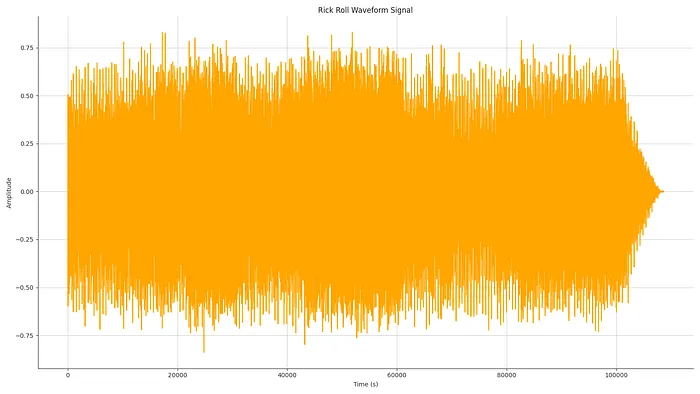
Task: Click the chart title 'Rick Roll Waveform Signal'
Action: 365,10
